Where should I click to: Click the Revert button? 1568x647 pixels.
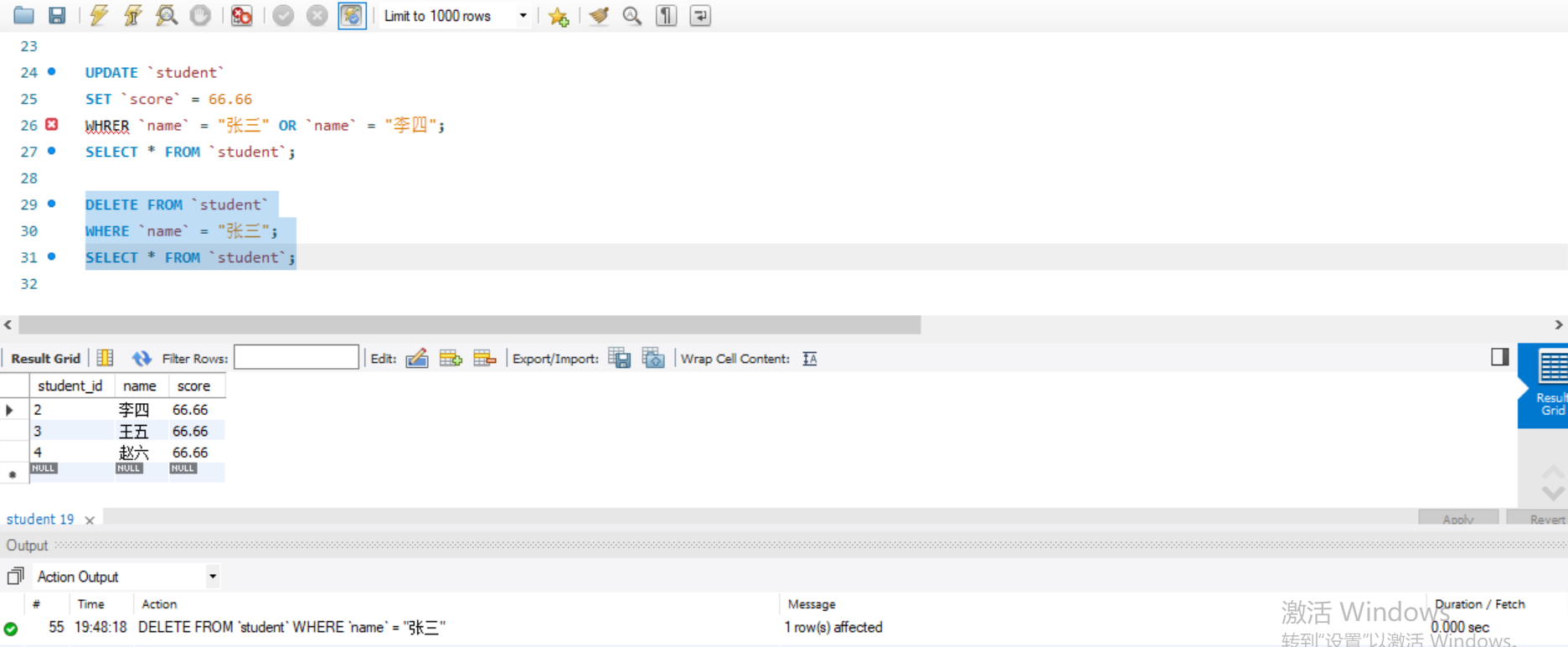point(1539,519)
